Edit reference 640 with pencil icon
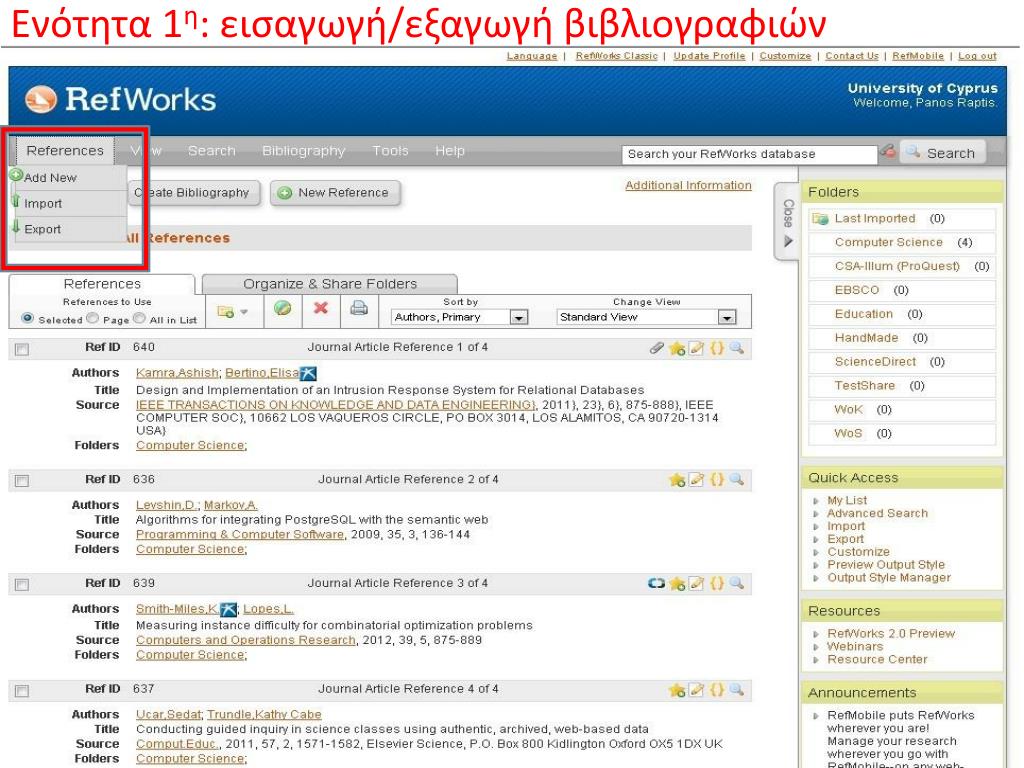Viewport: 1024px width, 768px height. [x=697, y=348]
